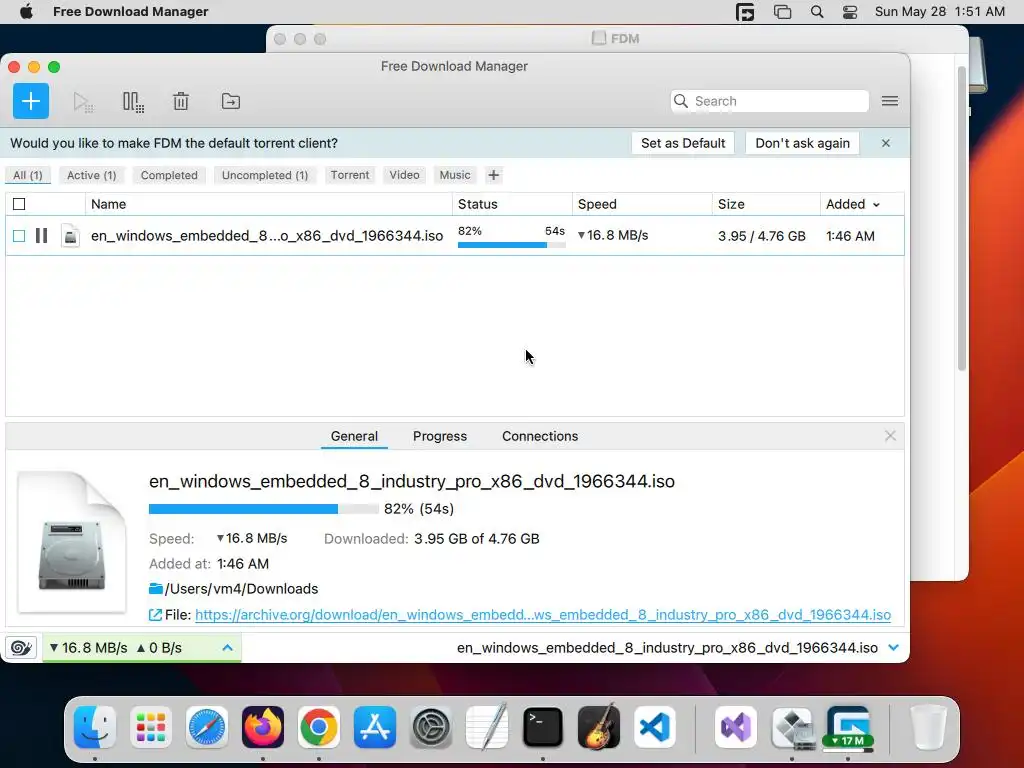Sort by the Name column header
1024x768 pixels.
click(268, 204)
